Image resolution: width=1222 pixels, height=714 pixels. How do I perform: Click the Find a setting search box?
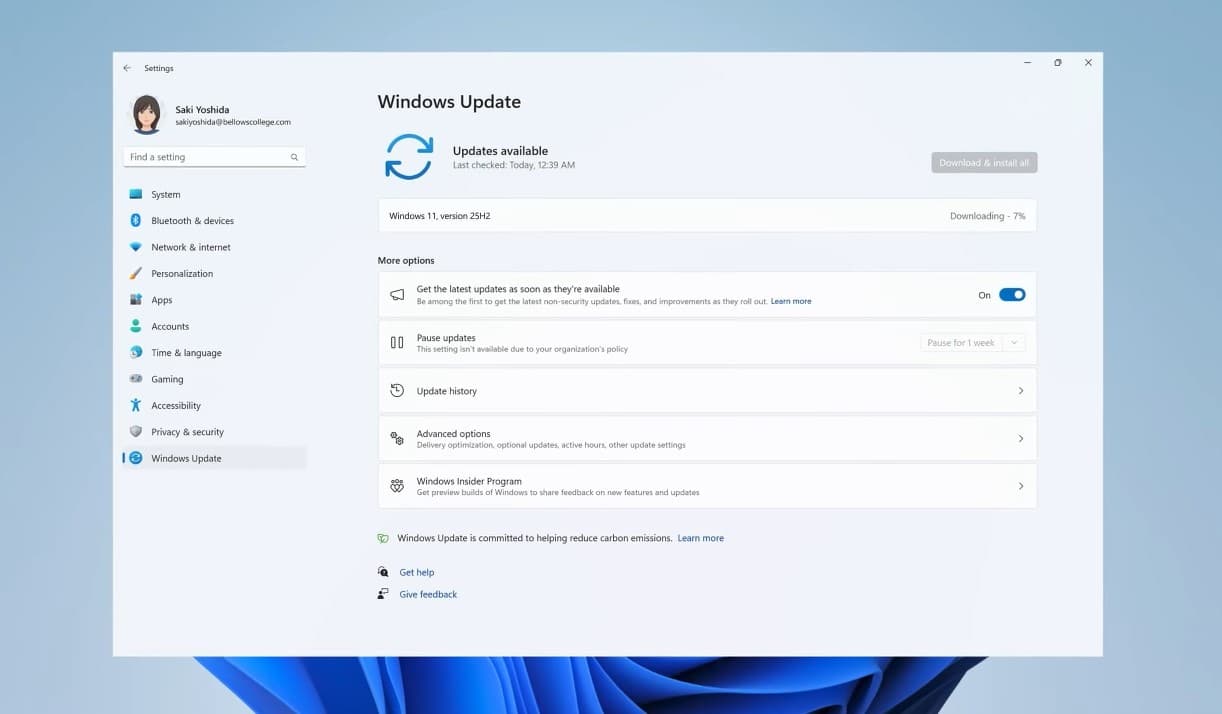[x=208, y=157]
